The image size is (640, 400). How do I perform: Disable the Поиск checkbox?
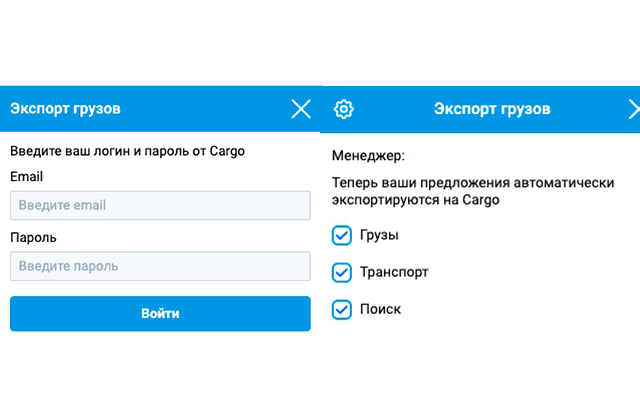(342, 310)
